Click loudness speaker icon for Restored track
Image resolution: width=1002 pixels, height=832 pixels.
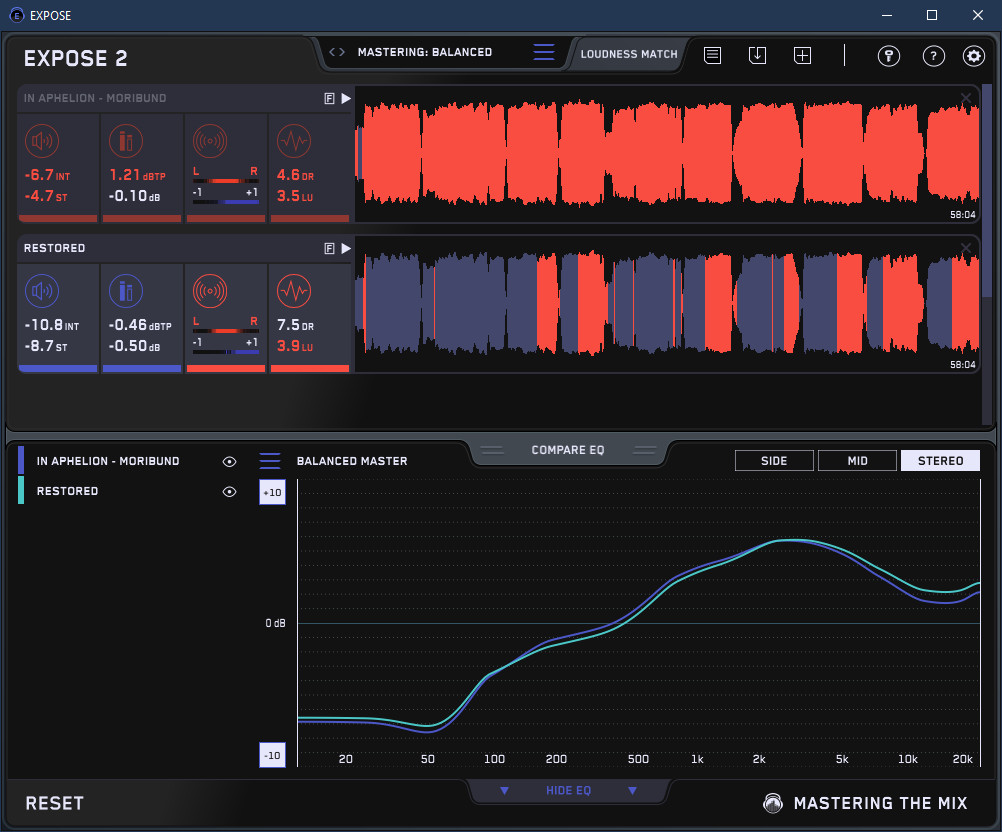(42, 291)
